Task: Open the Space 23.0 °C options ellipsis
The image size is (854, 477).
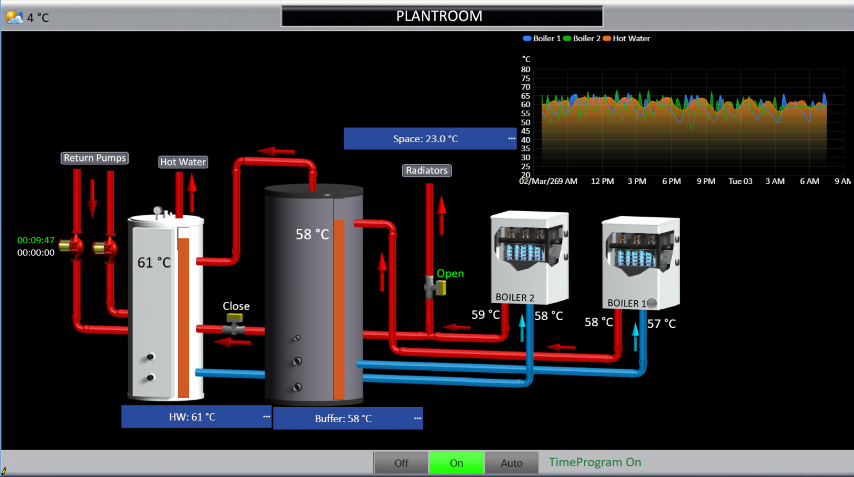Action: (511, 138)
